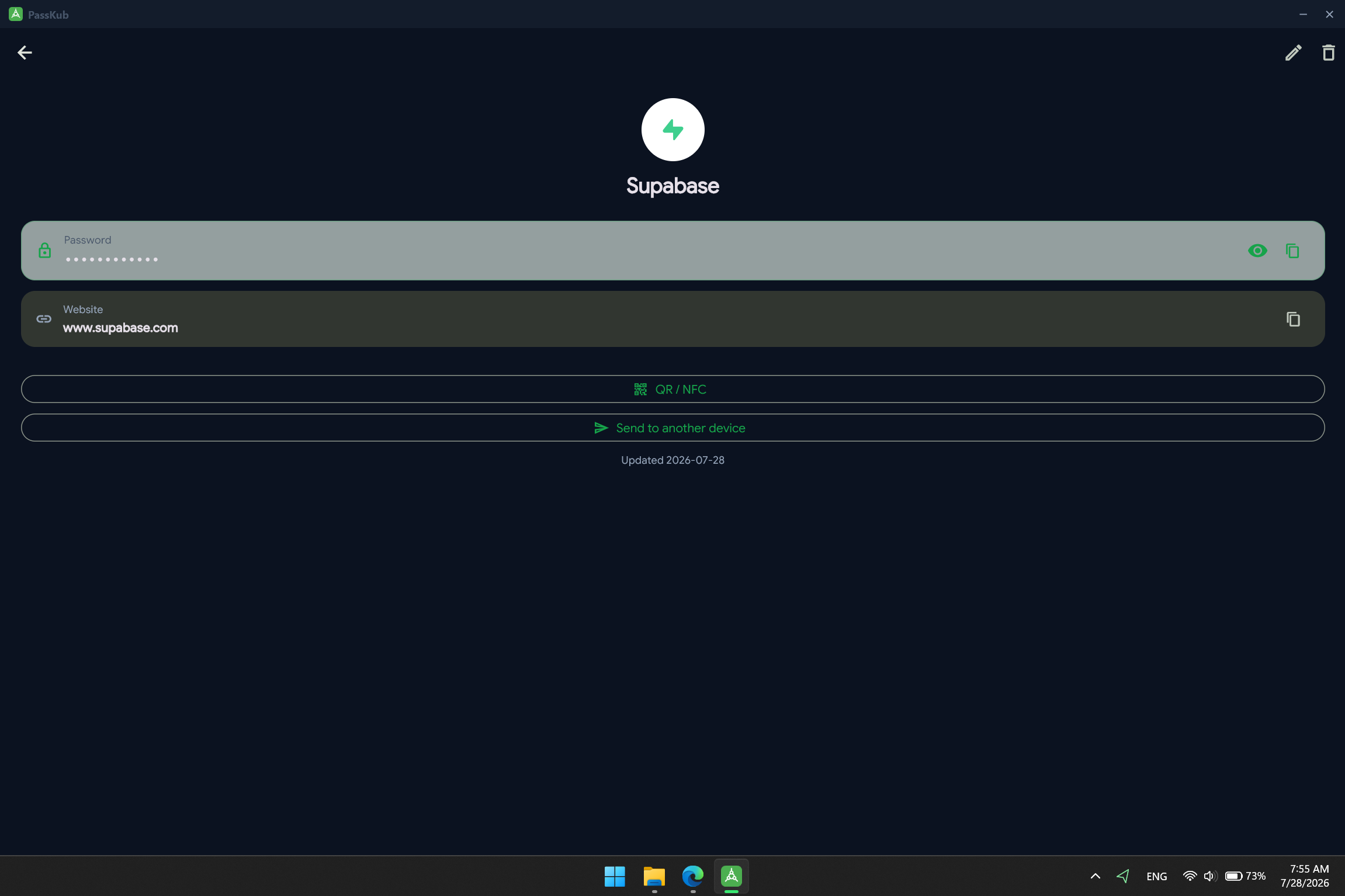Click the Supabase entry title
This screenshot has width=1345, height=896.
coord(672,186)
